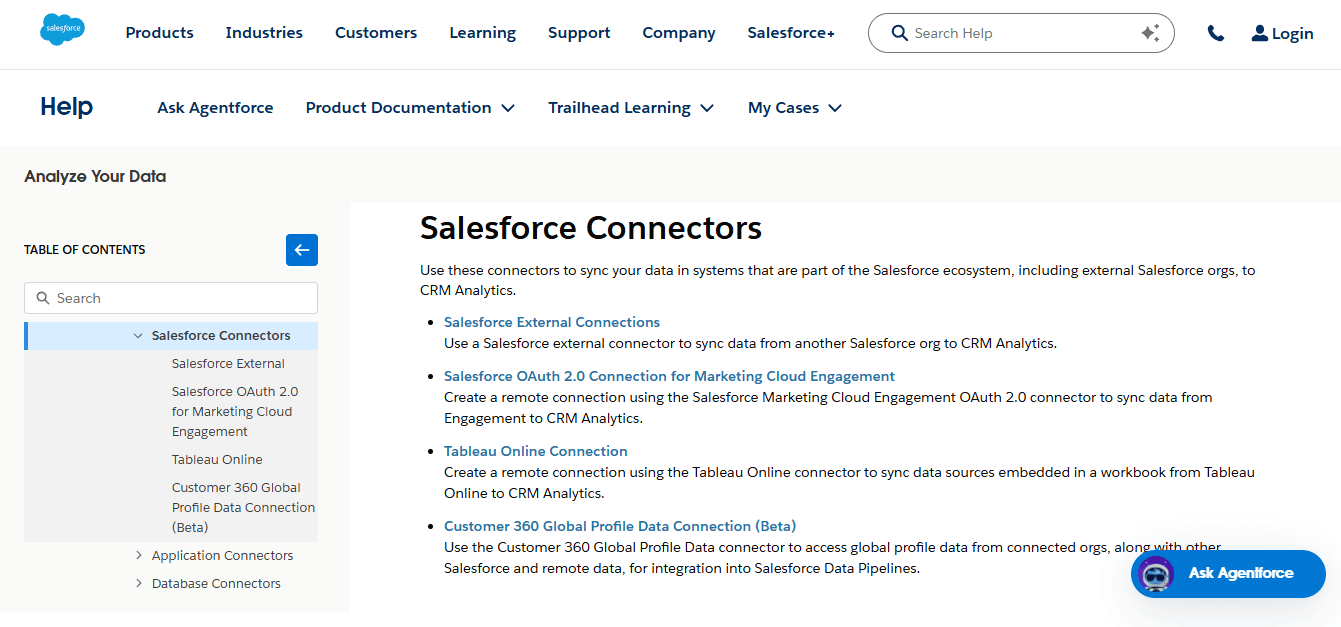
Task: Click the phone contact icon
Action: pyautogui.click(x=1216, y=33)
